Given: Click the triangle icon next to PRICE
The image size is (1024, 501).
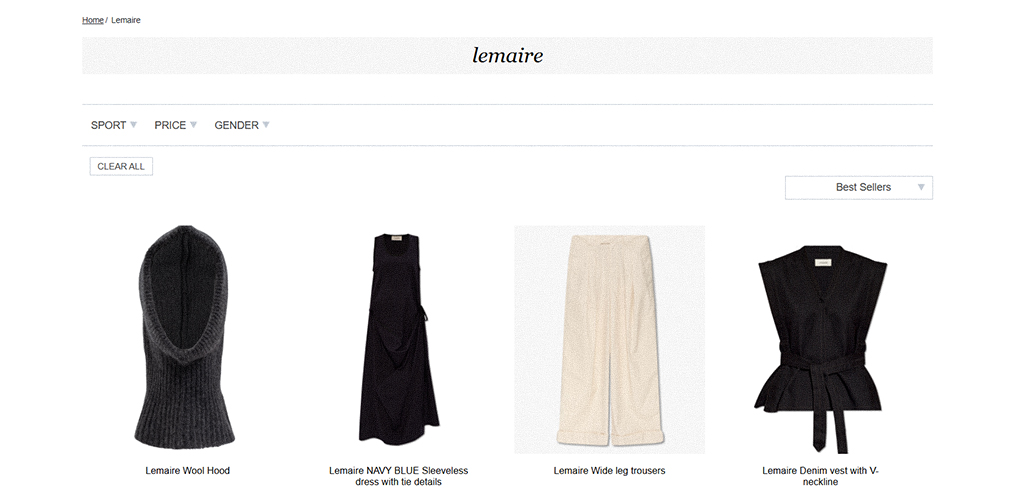Looking at the screenshot, I should point(194,125).
